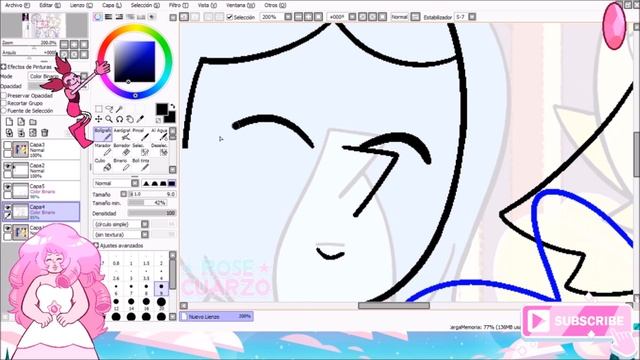Open the Archivo menu
This screenshot has width=640, height=360.
coord(17,5)
